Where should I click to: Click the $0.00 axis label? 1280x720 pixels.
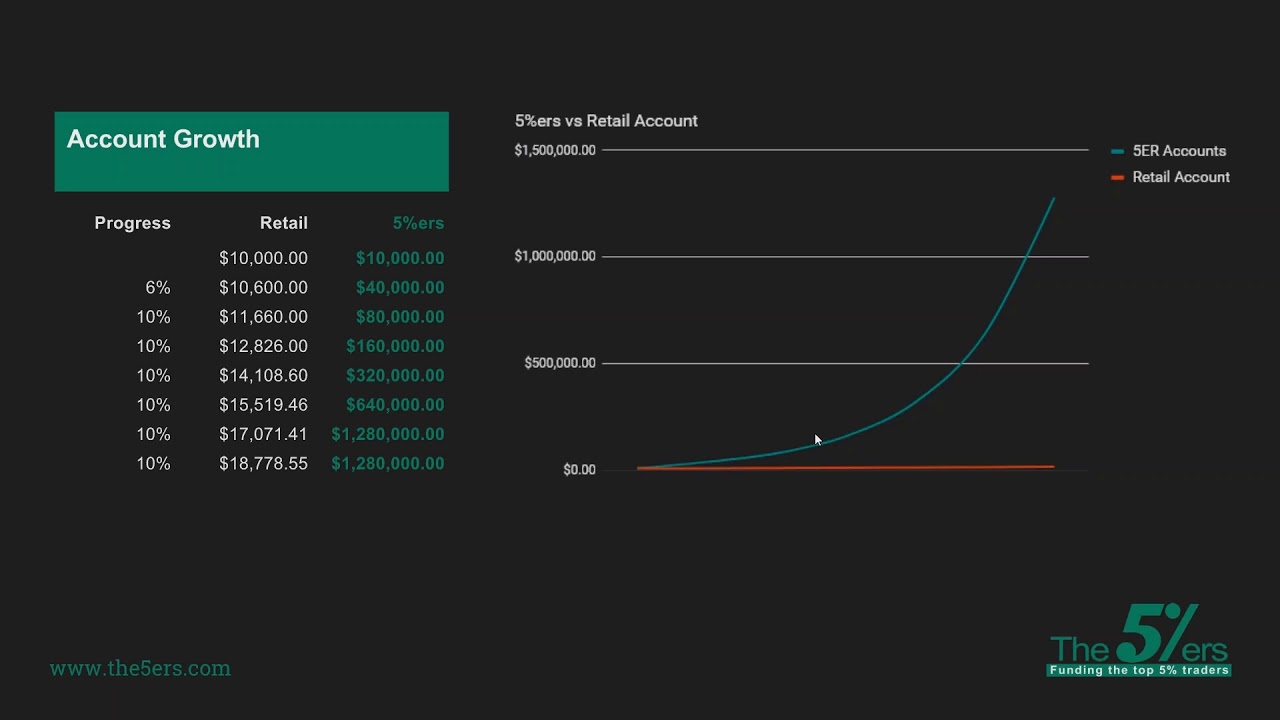coord(579,469)
